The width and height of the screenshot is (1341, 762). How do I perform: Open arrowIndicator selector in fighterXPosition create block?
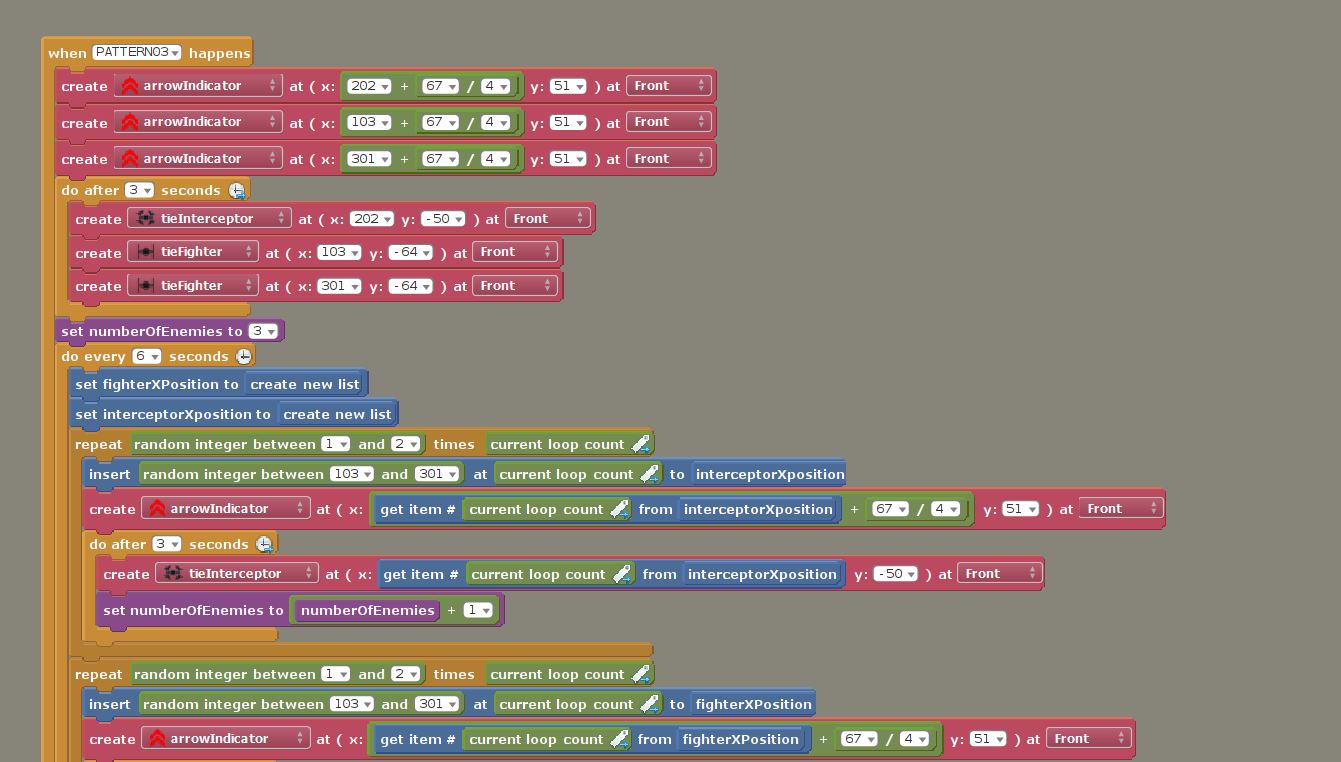click(x=226, y=739)
